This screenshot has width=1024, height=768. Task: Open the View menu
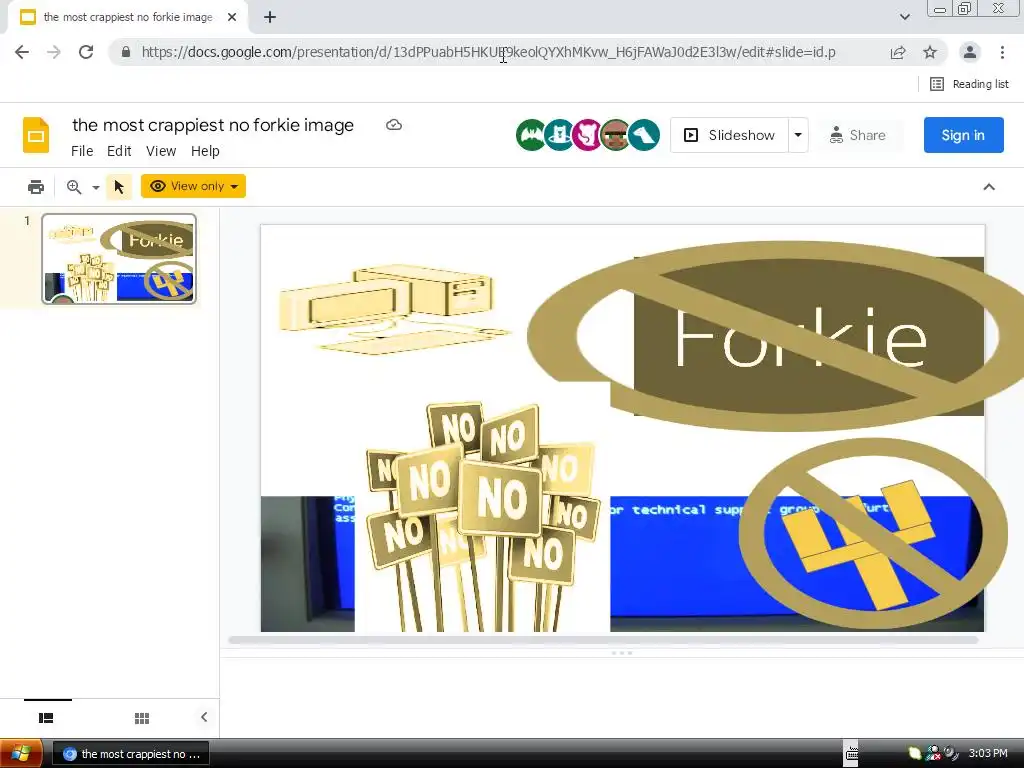click(161, 151)
